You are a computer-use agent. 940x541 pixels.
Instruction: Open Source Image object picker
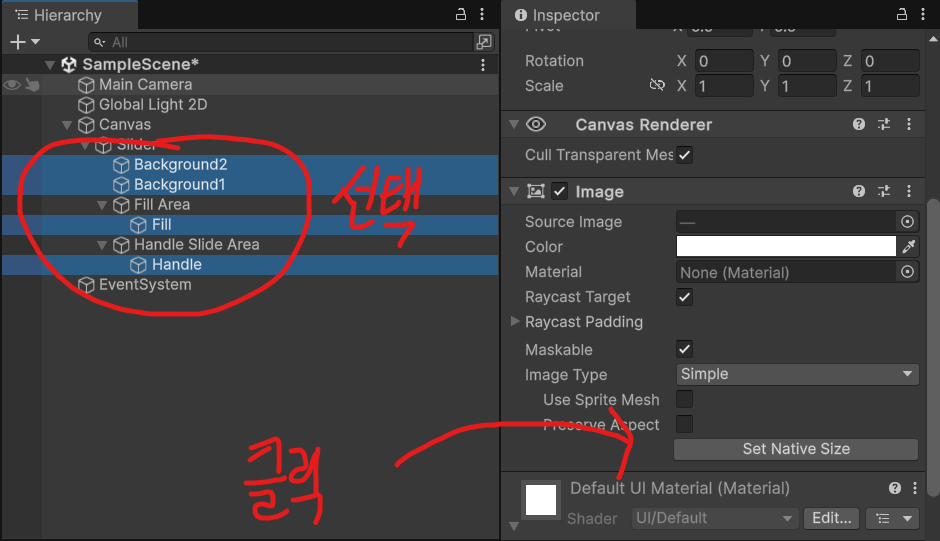coord(908,222)
